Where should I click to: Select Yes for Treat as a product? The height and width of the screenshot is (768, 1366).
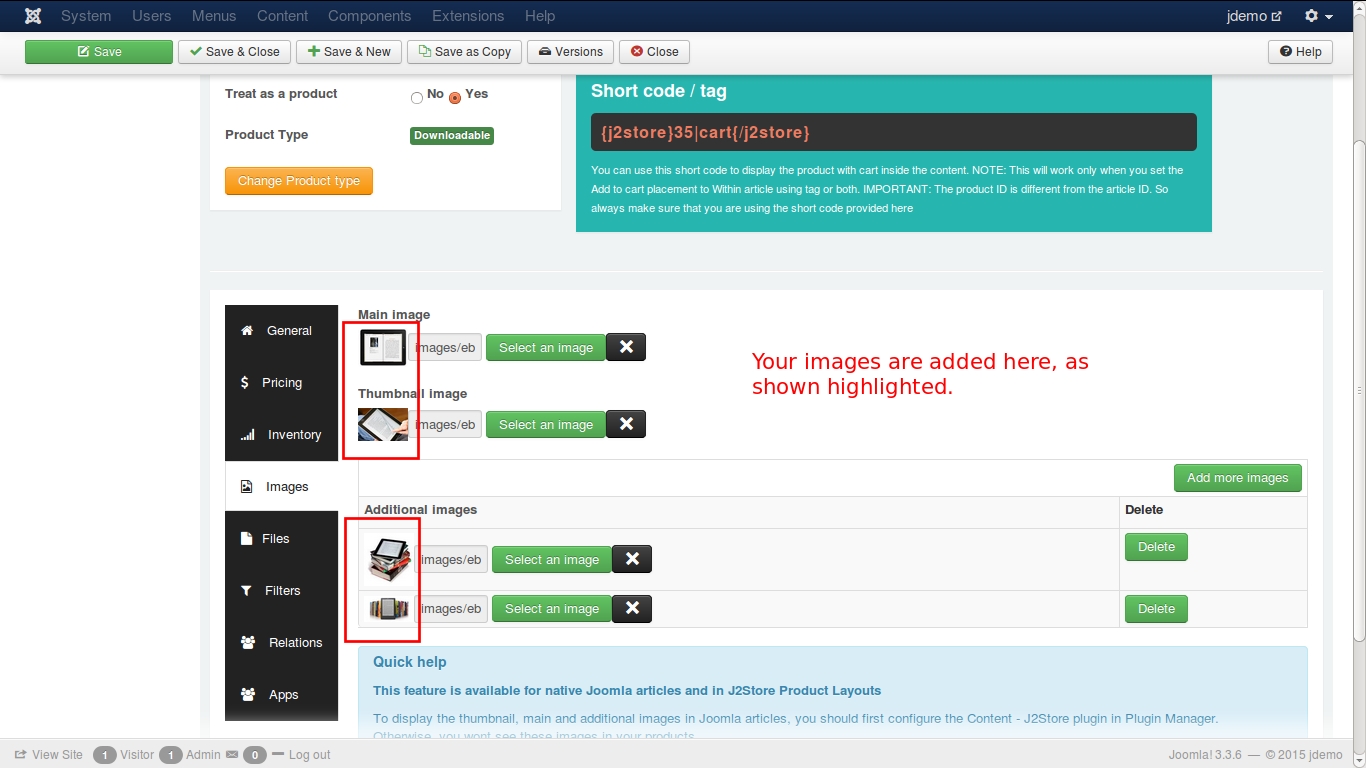click(455, 97)
